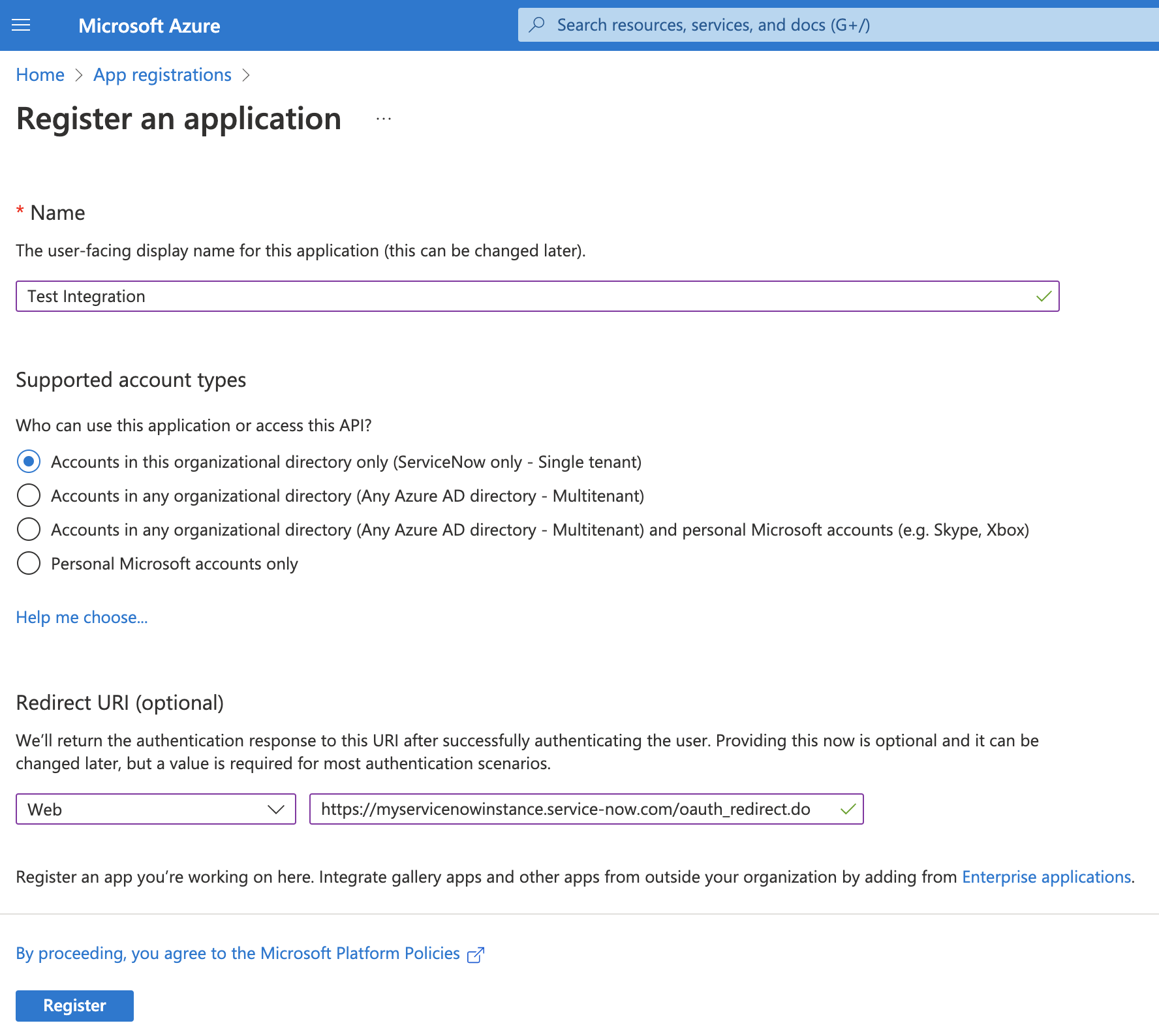Open the Enterprise applications link
The width and height of the screenshot is (1159, 1036).
pyautogui.click(x=1047, y=877)
